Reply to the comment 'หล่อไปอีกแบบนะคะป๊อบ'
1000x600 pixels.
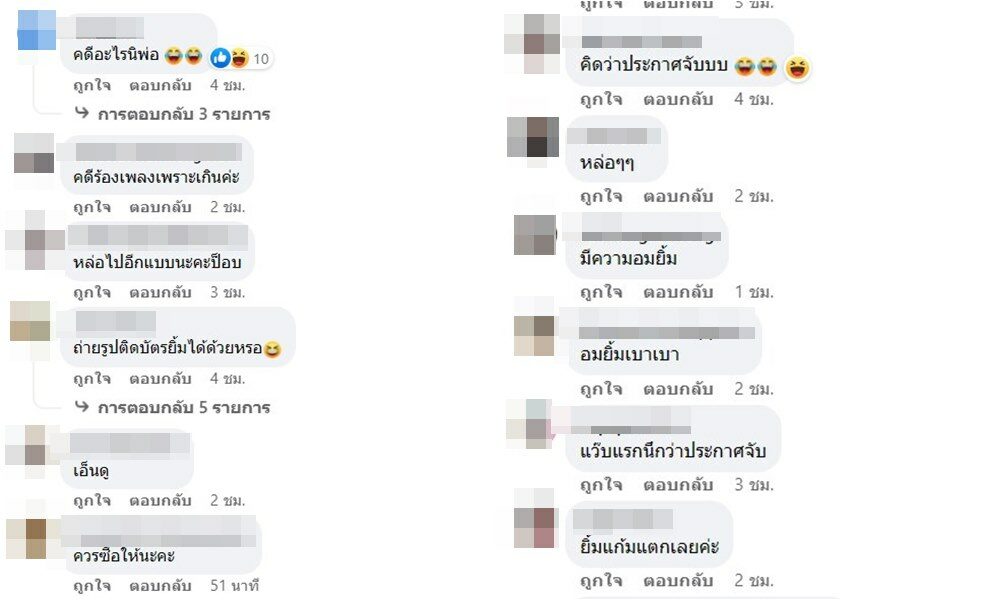click(x=160, y=293)
